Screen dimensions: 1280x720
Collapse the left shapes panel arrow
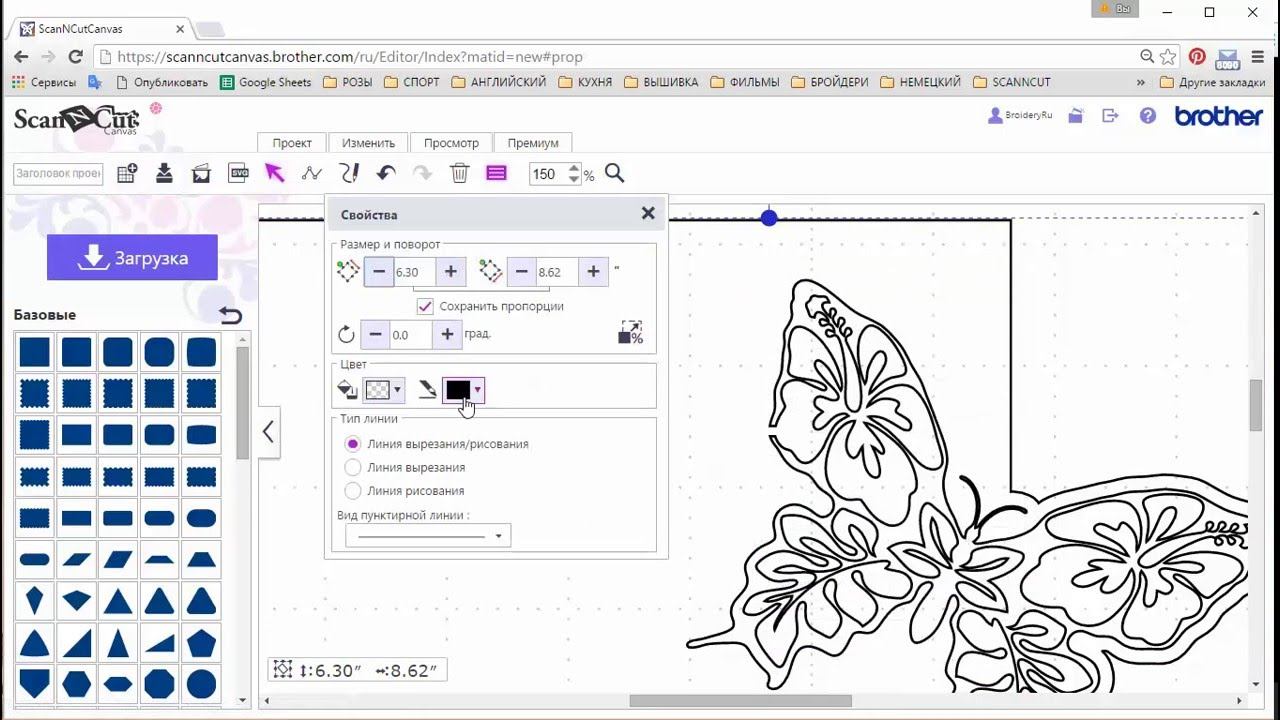[x=268, y=432]
